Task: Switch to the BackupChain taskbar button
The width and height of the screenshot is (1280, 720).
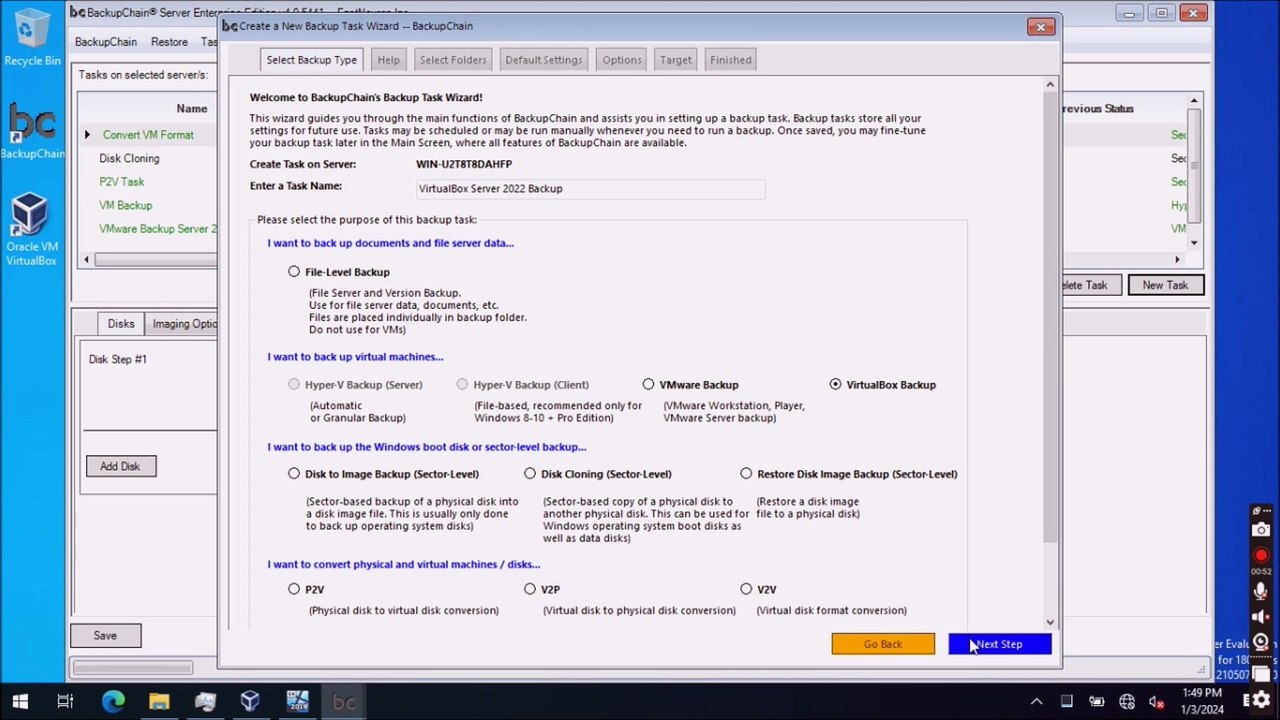Action: point(344,701)
